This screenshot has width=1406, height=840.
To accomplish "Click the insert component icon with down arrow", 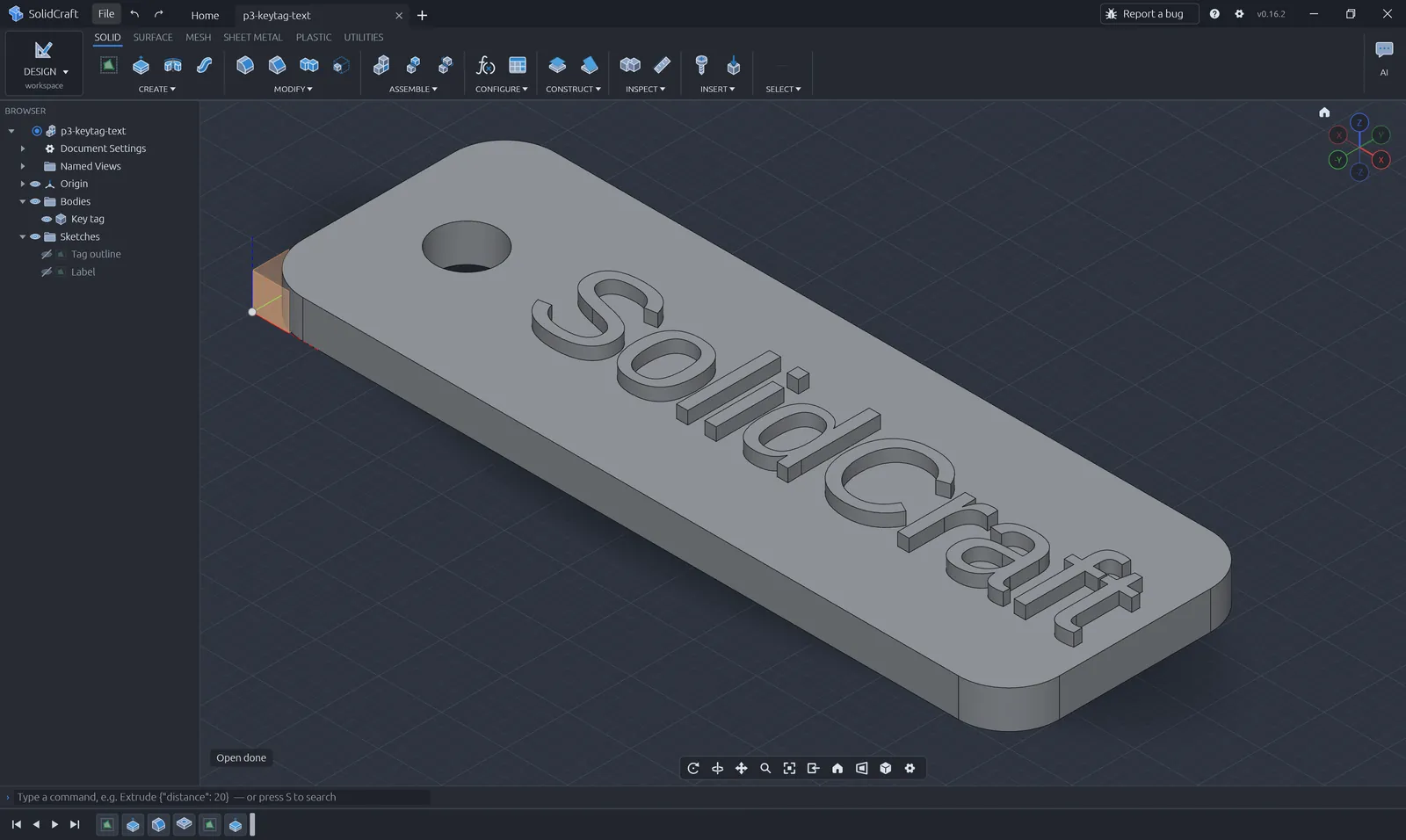I will [x=734, y=65].
